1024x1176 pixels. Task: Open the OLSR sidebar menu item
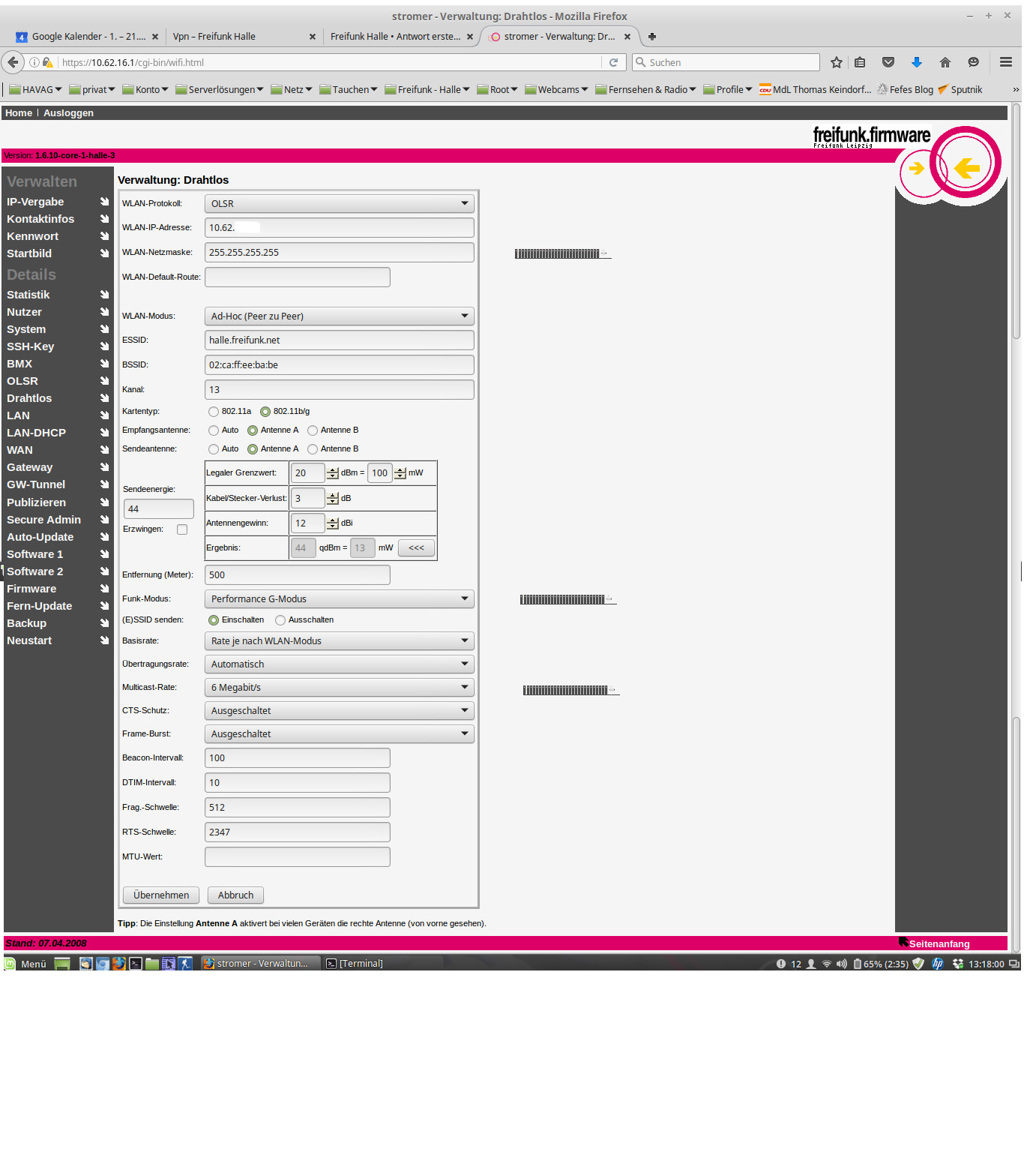[x=22, y=381]
